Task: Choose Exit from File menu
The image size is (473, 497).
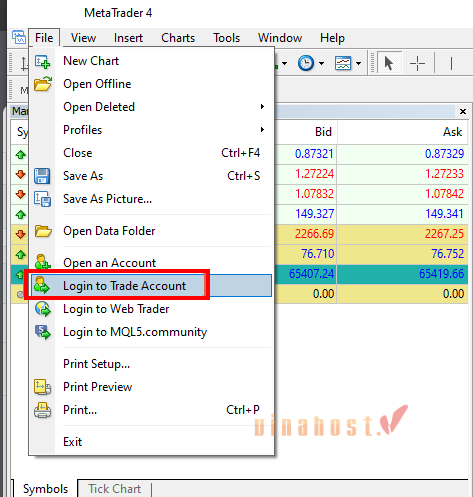Action: (x=151, y=442)
